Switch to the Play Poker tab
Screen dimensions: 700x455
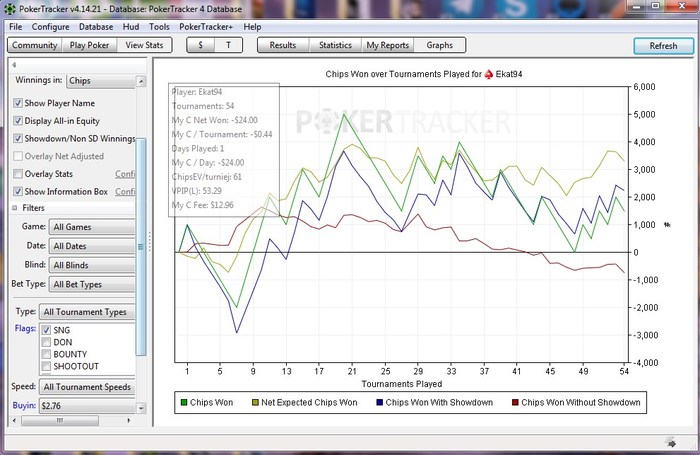coord(89,45)
